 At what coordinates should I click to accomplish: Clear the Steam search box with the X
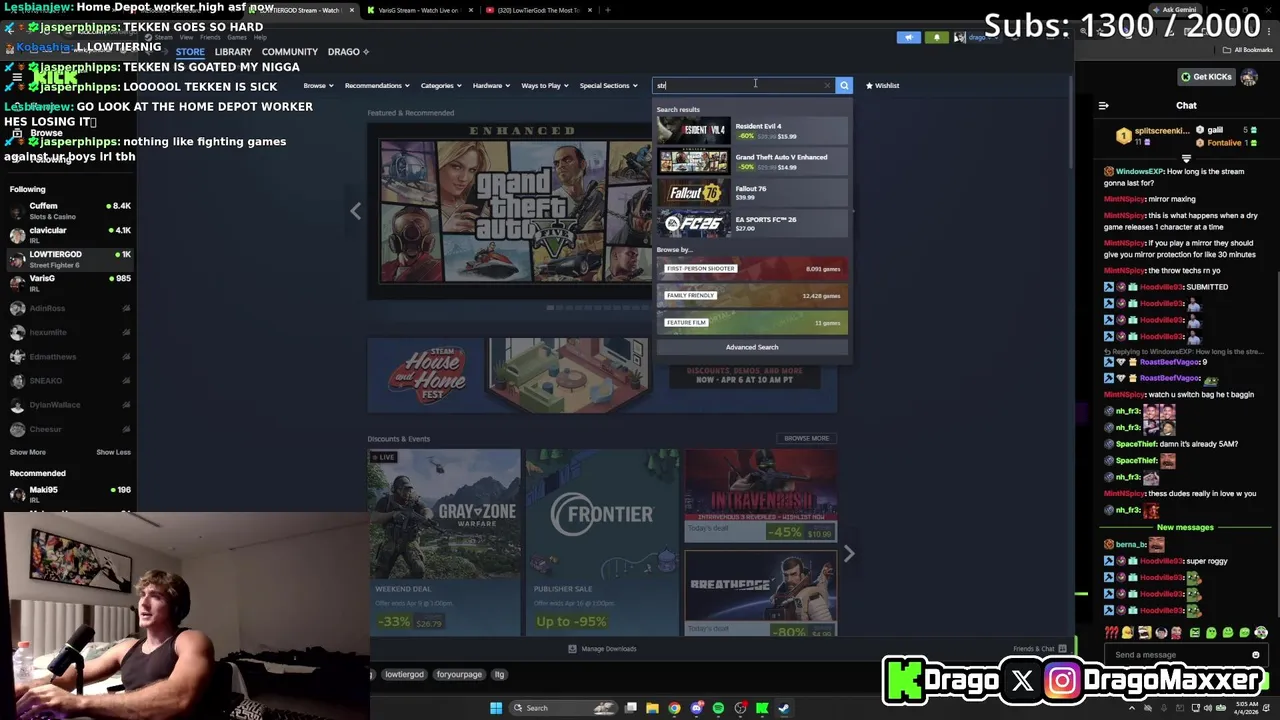(x=827, y=85)
